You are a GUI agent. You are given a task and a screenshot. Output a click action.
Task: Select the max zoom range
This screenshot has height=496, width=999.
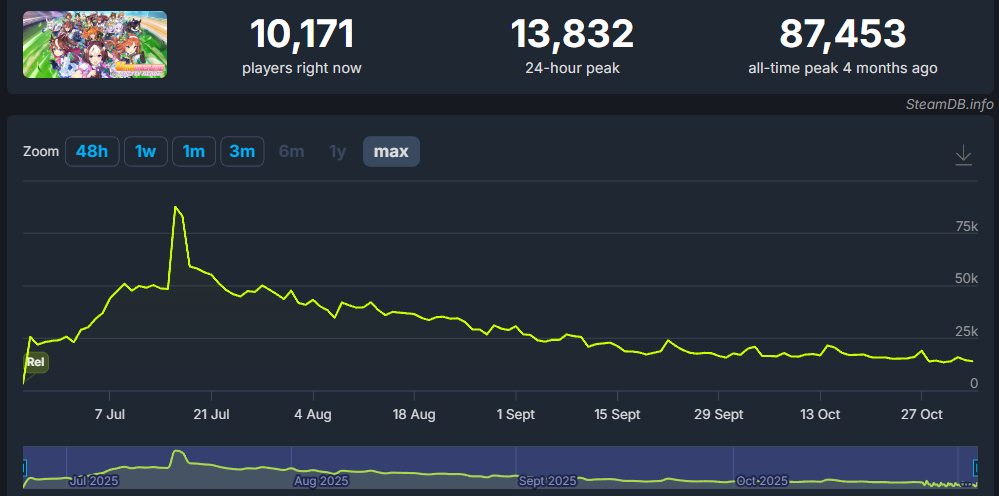click(391, 152)
